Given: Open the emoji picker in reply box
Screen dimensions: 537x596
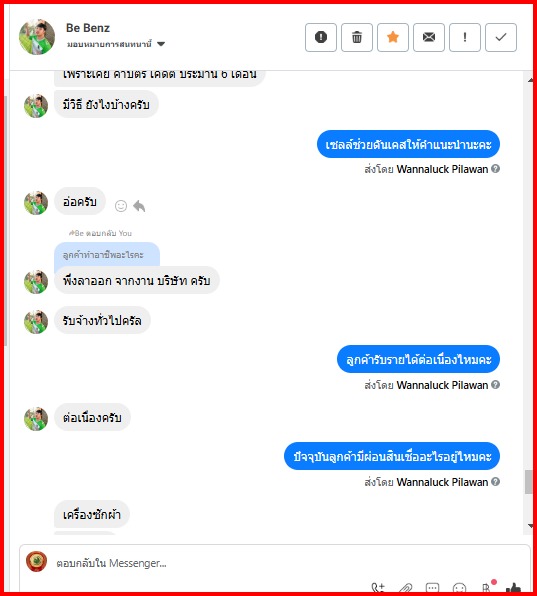Looking at the screenshot, I should (459, 588).
